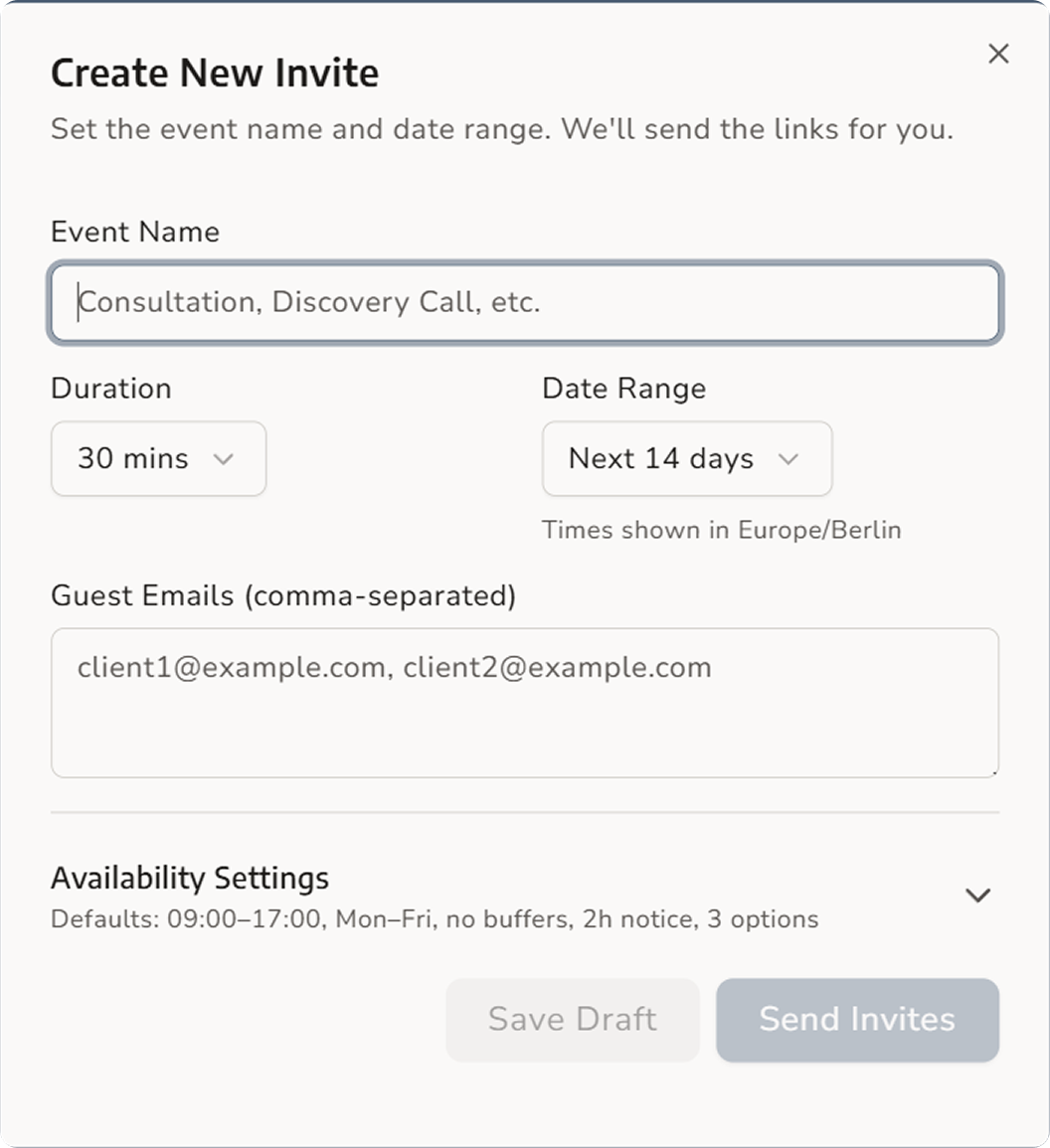This screenshot has height=1148, width=1050.
Task: Click the Duration dropdown chevron arrow
Action: pyautogui.click(x=224, y=459)
